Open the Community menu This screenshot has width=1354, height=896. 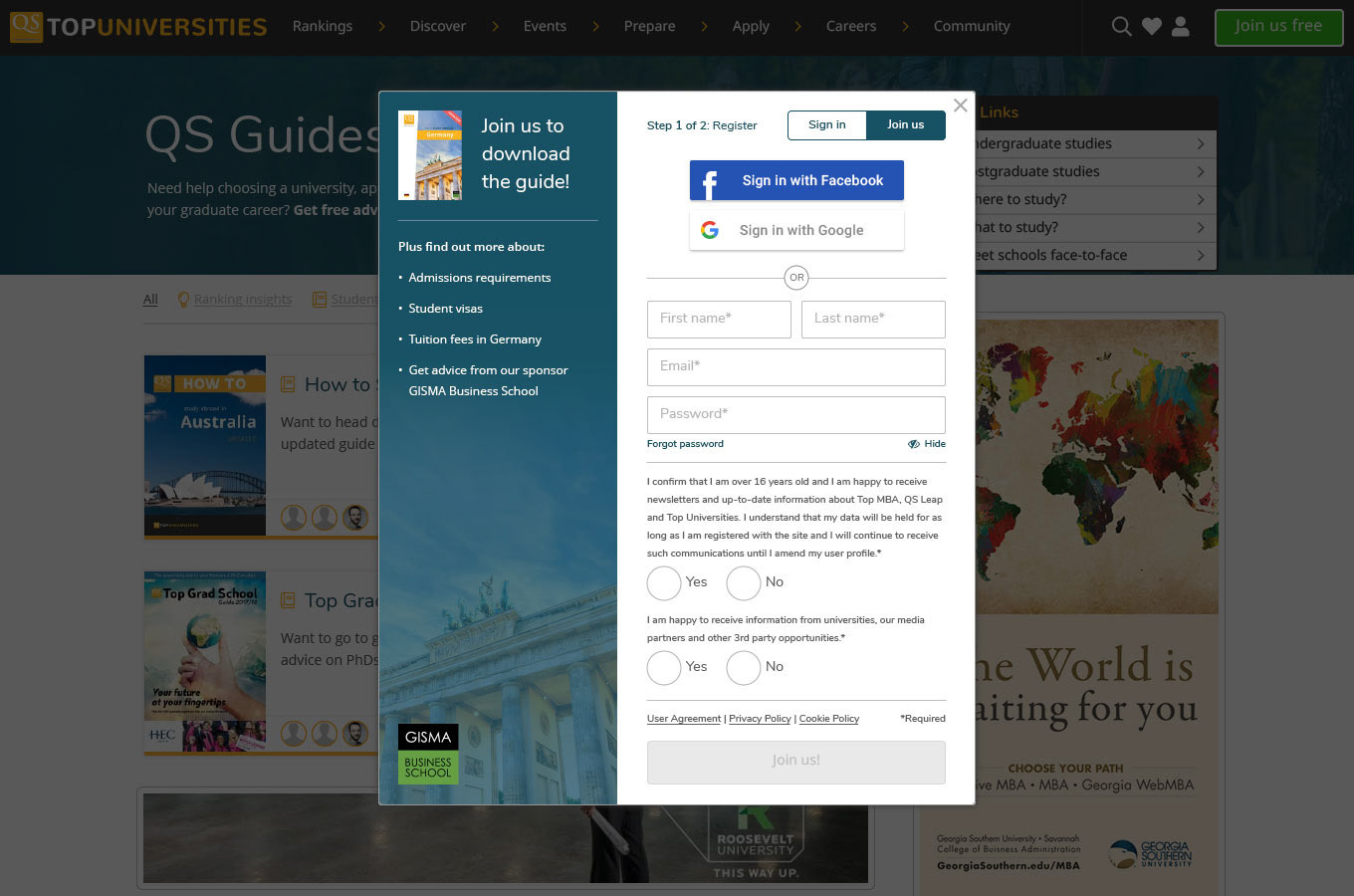tap(972, 27)
